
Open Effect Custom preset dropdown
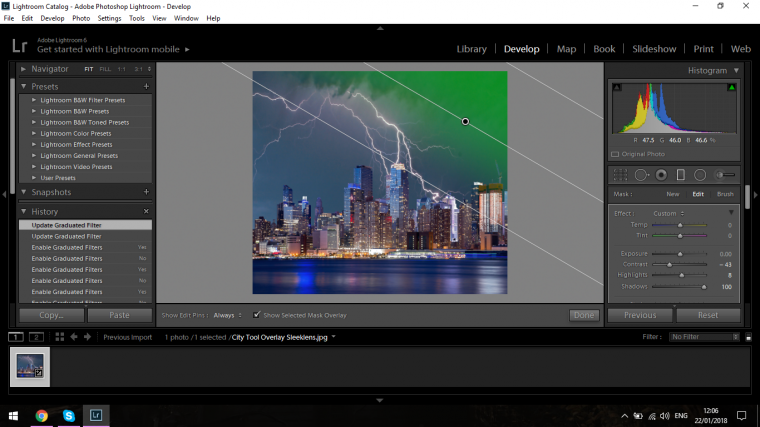coord(669,213)
